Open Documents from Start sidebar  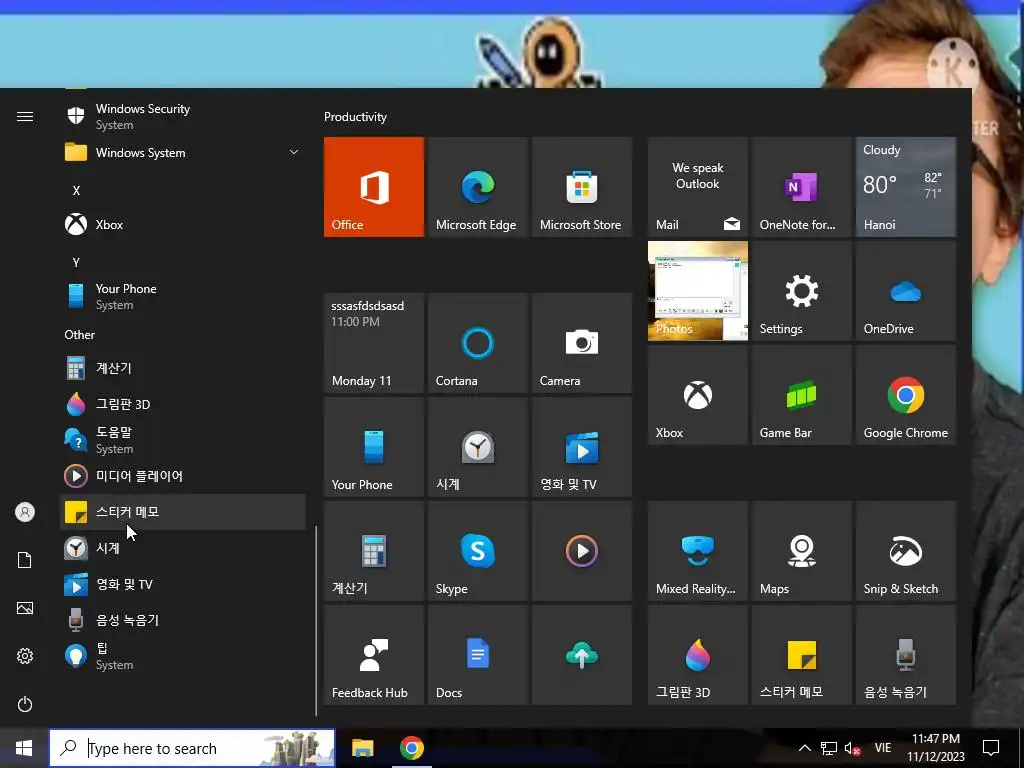(x=25, y=560)
